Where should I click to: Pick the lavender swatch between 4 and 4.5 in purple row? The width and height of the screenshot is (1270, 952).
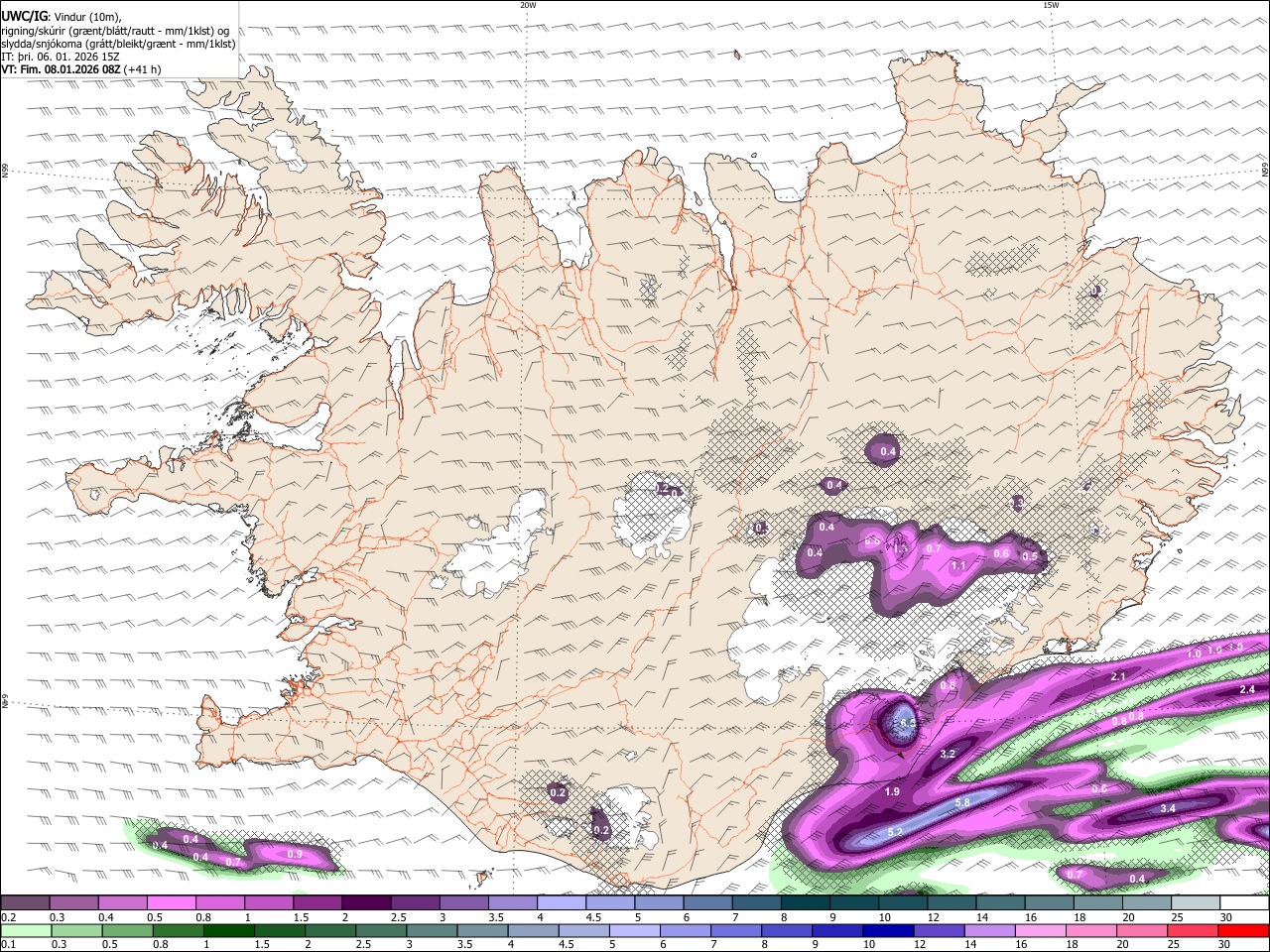pyautogui.click(x=562, y=902)
